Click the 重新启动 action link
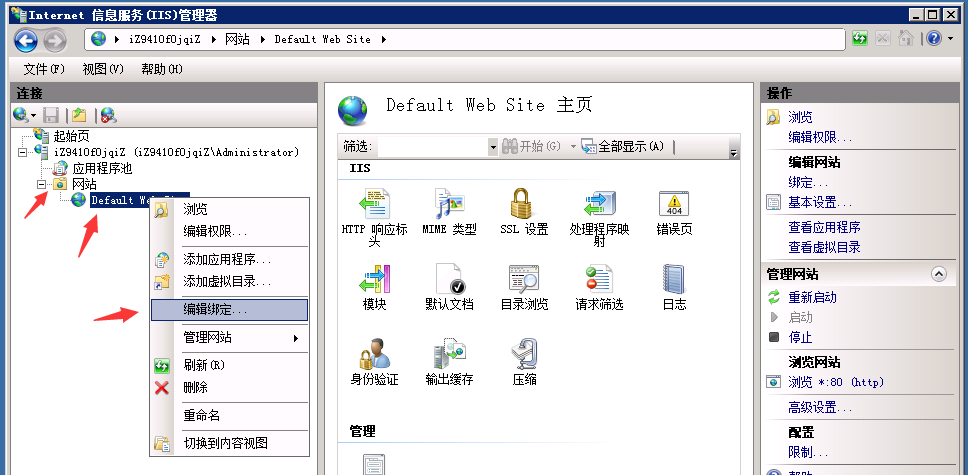The width and height of the screenshot is (968, 475). [x=812, y=297]
